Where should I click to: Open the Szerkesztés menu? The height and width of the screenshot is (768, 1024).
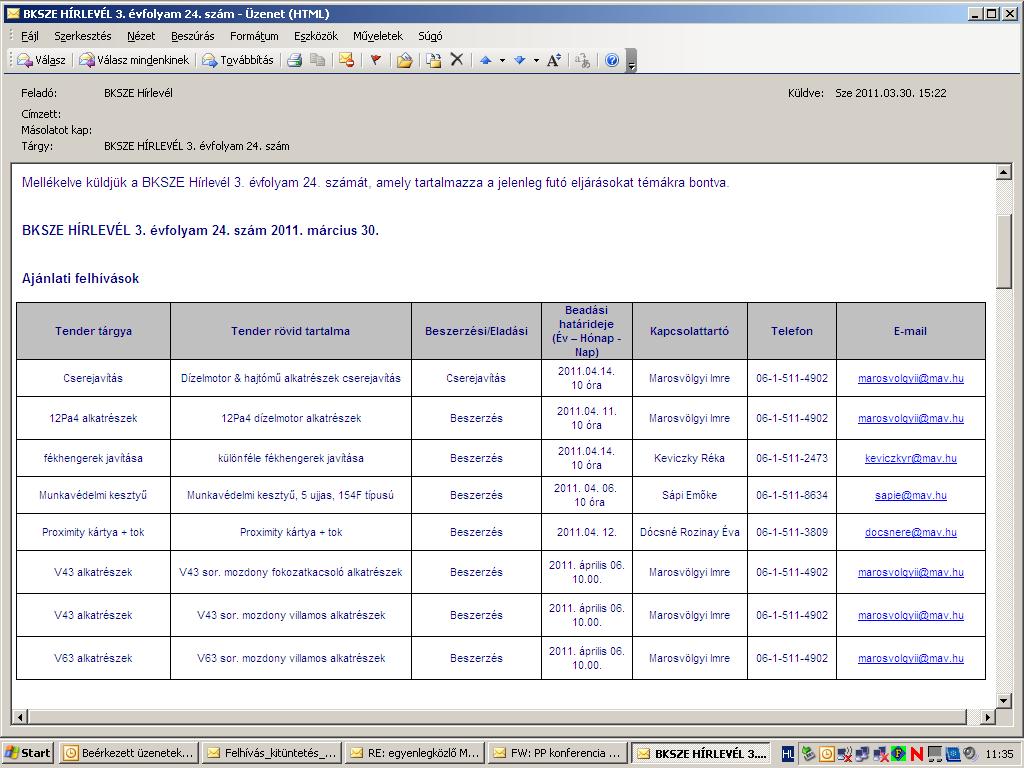click(x=83, y=36)
